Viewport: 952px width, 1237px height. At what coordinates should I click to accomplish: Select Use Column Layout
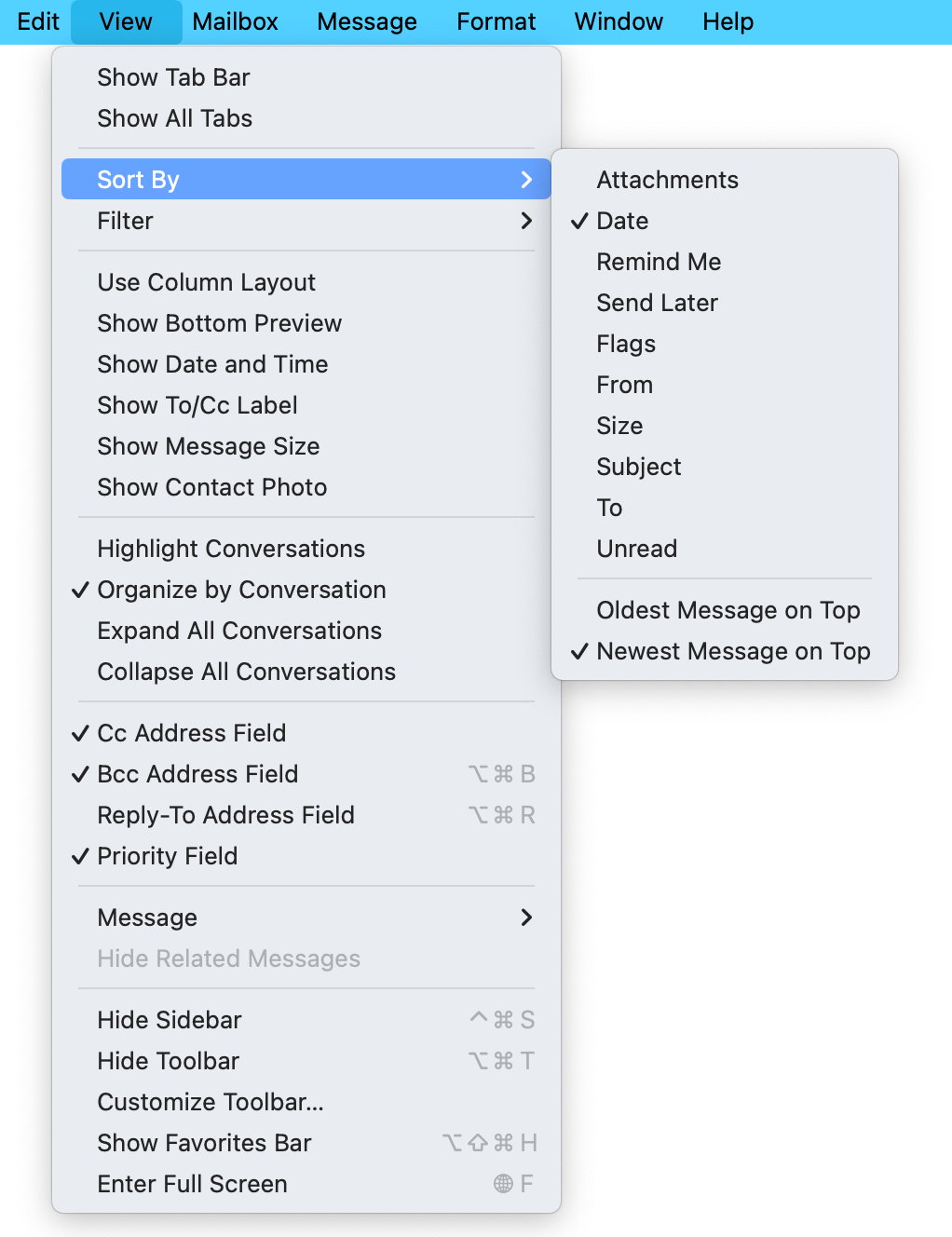206,282
